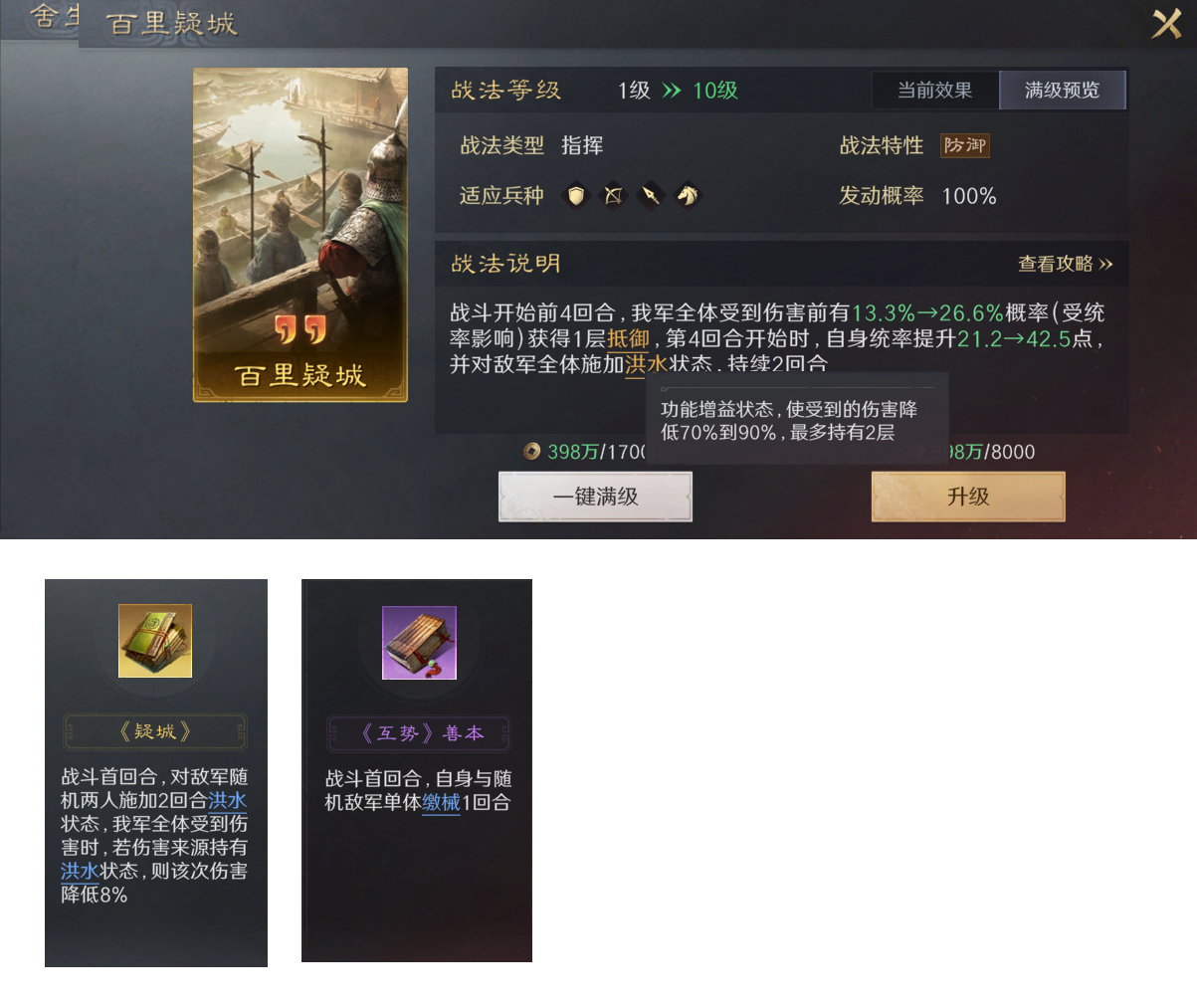Click the shield troop type icon
The width and height of the screenshot is (1197, 1008).
576,196
